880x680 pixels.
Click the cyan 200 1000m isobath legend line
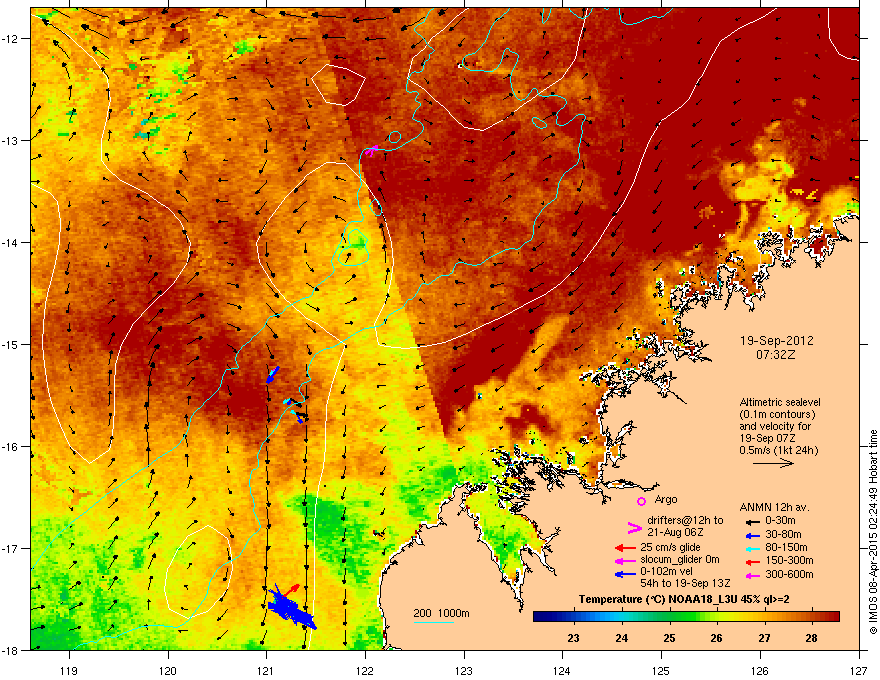pos(433,622)
